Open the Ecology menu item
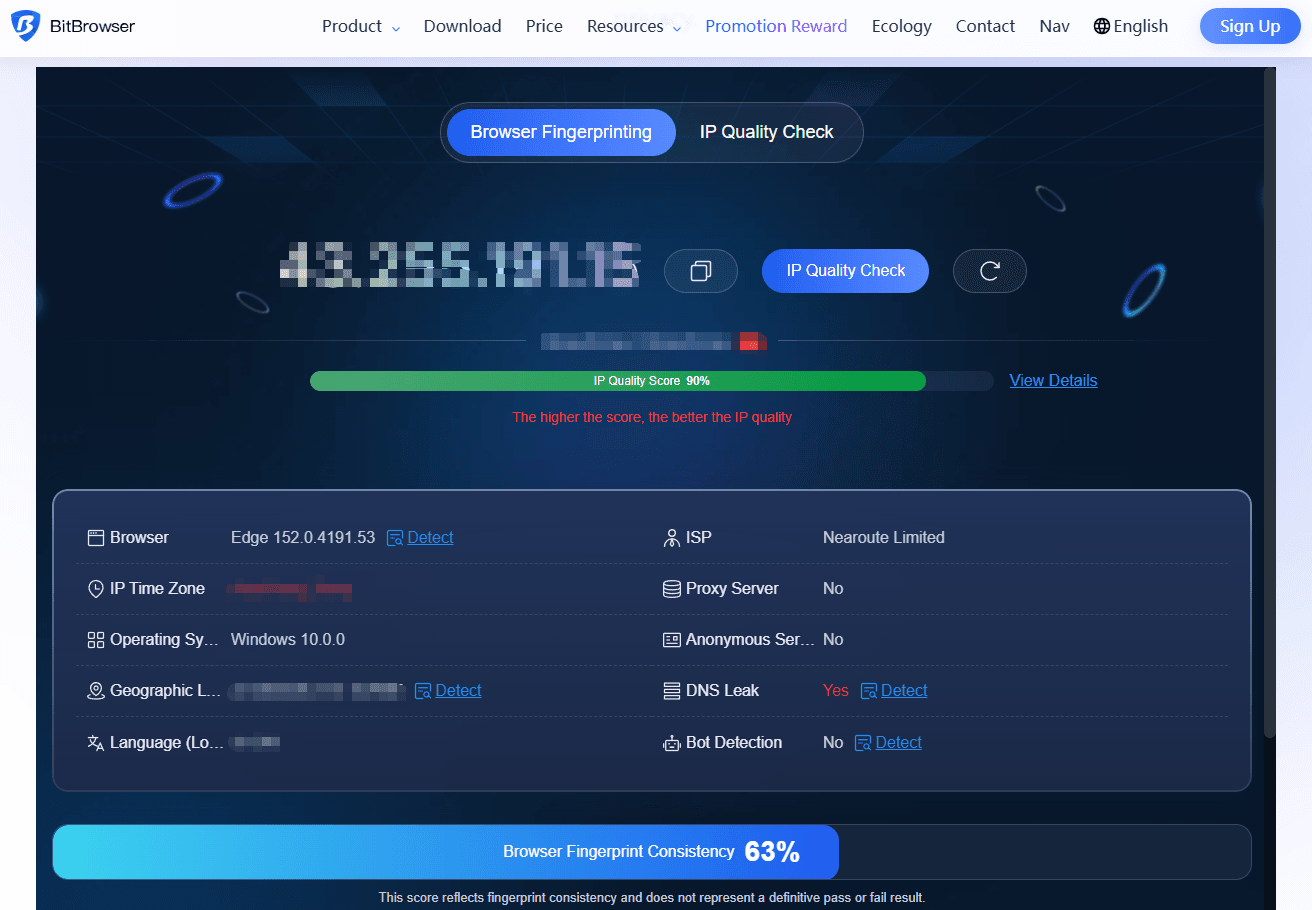This screenshot has height=910, width=1312. [901, 26]
